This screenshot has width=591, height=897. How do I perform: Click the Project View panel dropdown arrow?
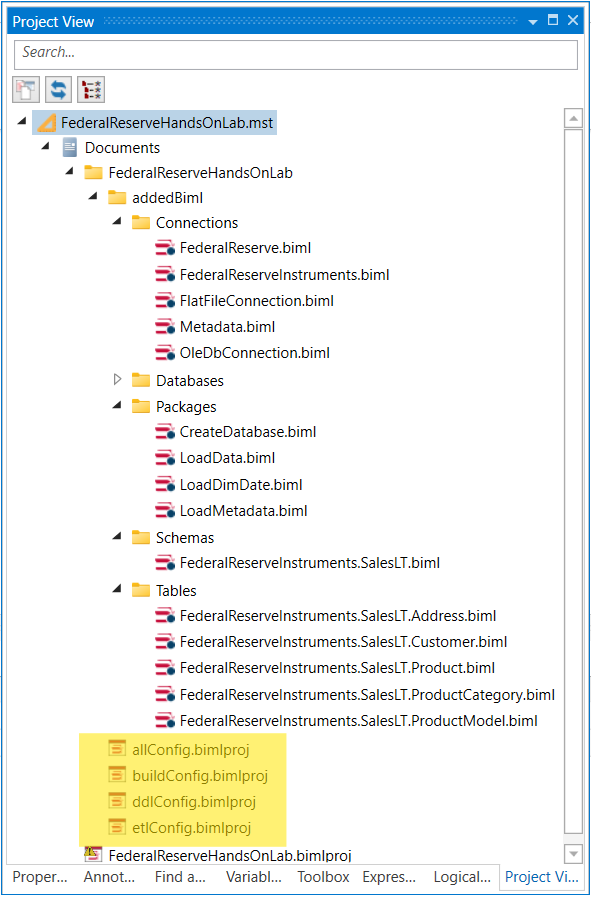tap(532, 20)
